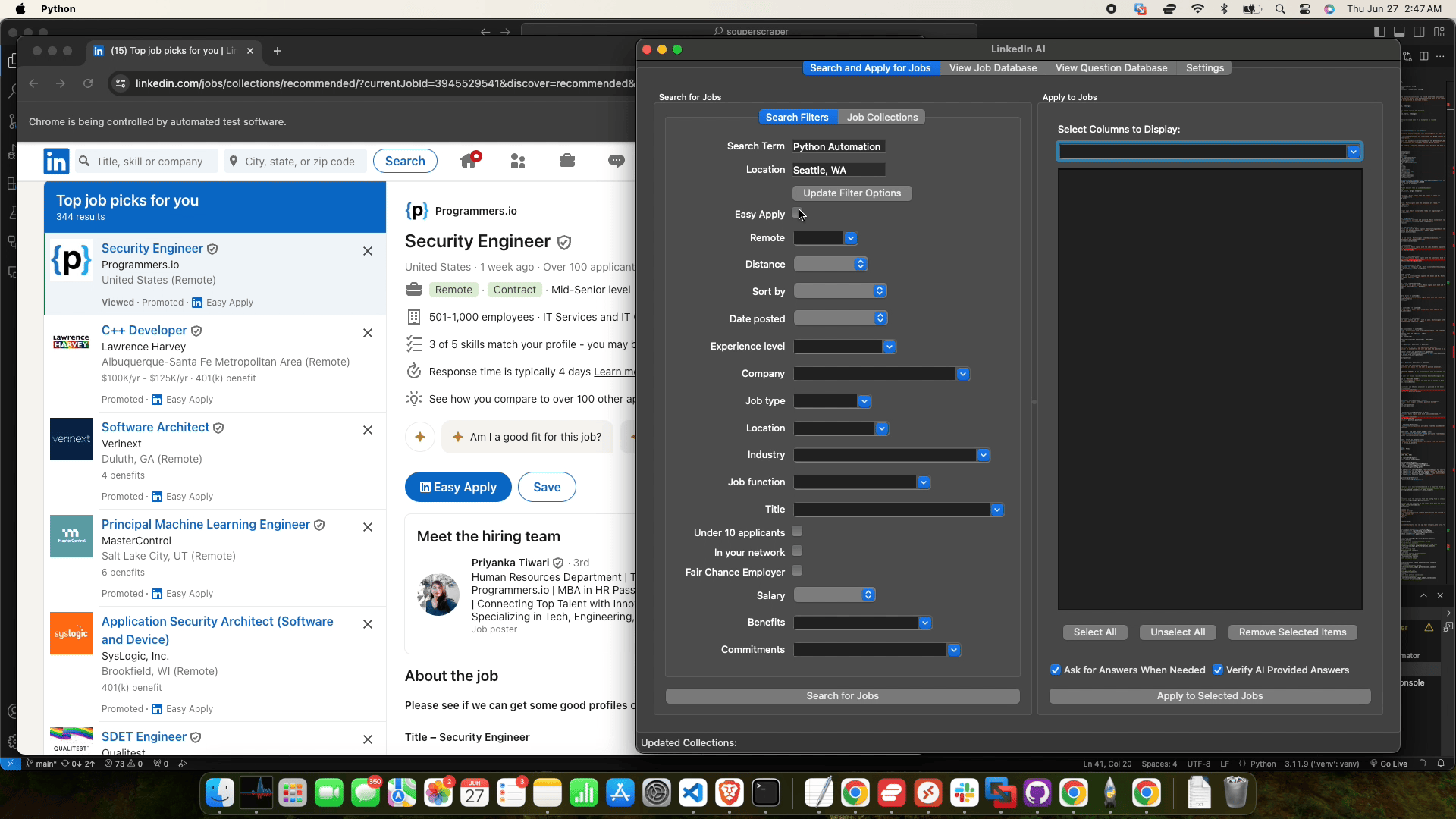Click the Search for Jobs button

pyautogui.click(x=843, y=696)
